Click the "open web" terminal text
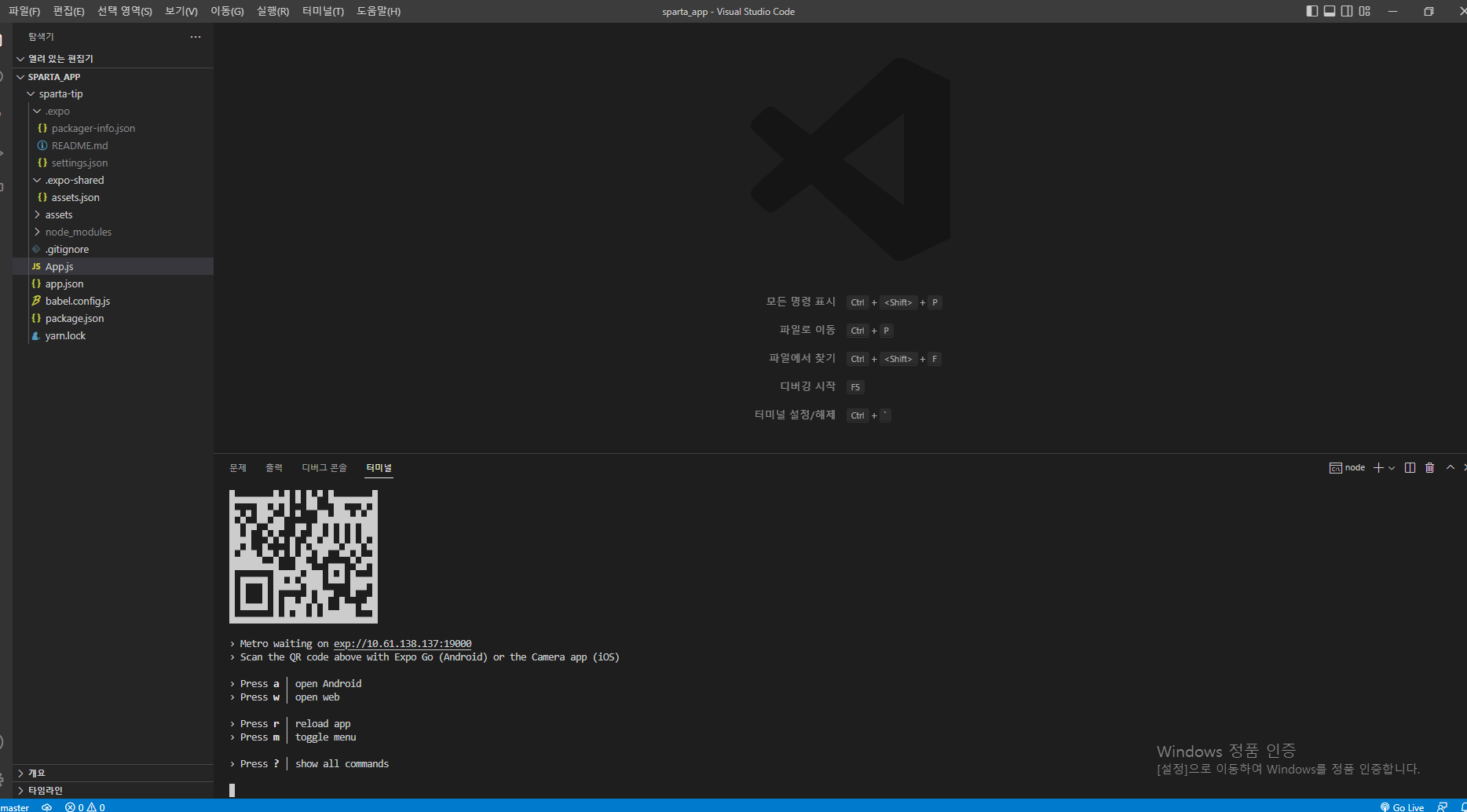The width and height of the screenshot is (1467, 812). pos(317,697)
